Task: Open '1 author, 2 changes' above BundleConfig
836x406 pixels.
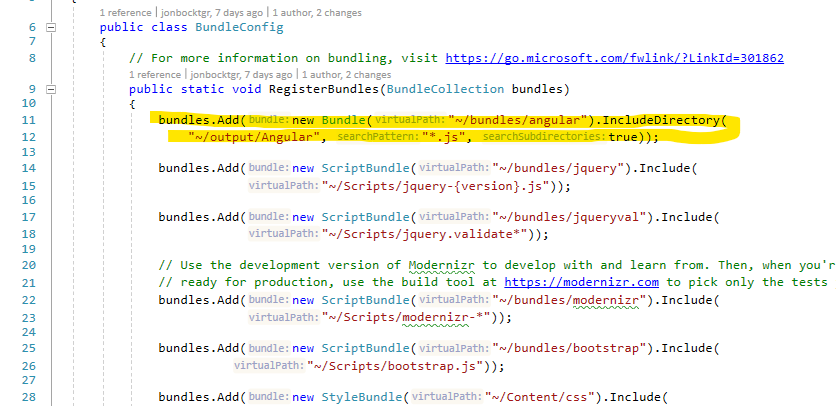Action: (317, 13)
